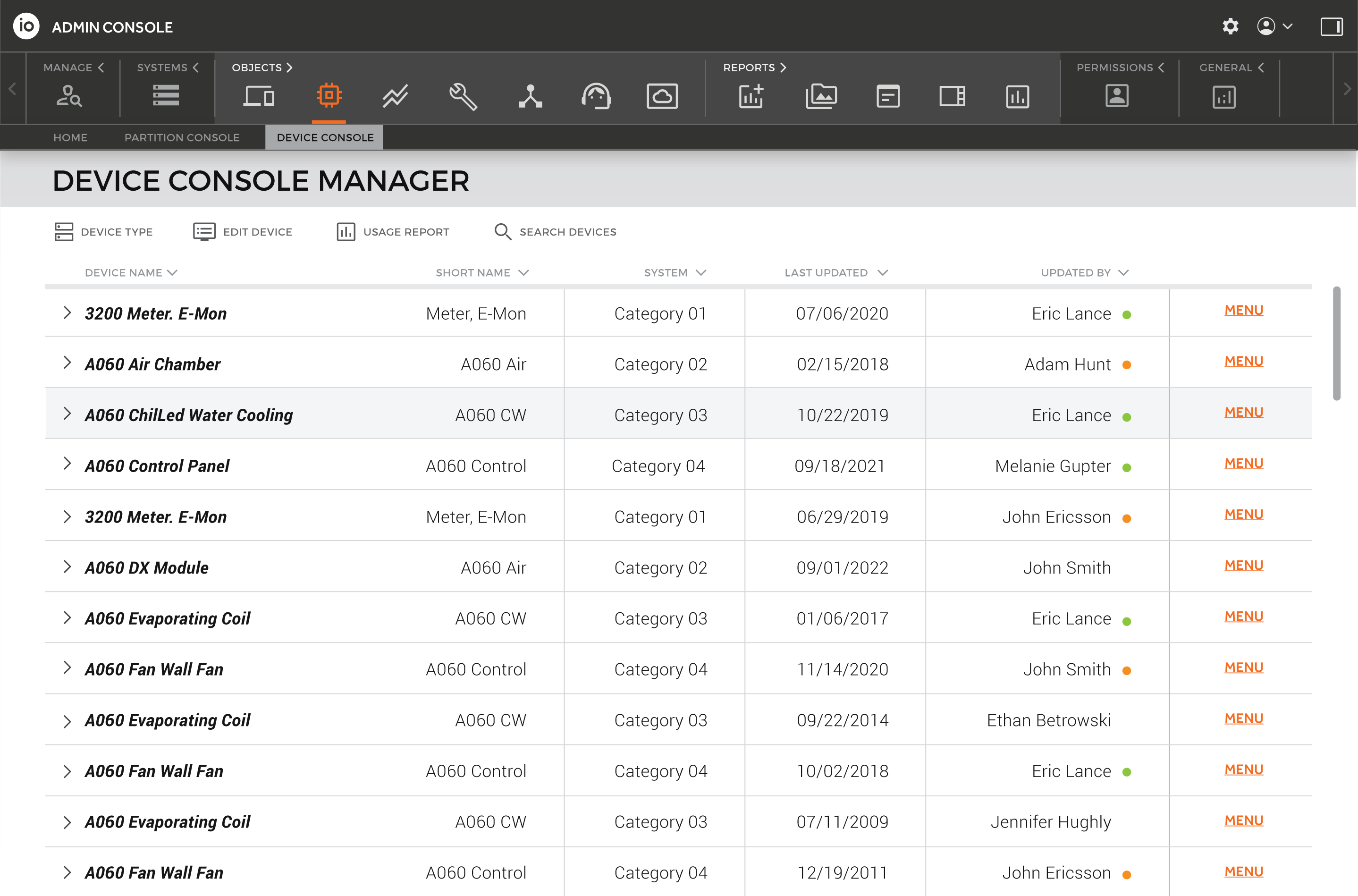The image size is (1358, 896).
Task: Open the USAGE REPORT button
Action: [393, 232]
